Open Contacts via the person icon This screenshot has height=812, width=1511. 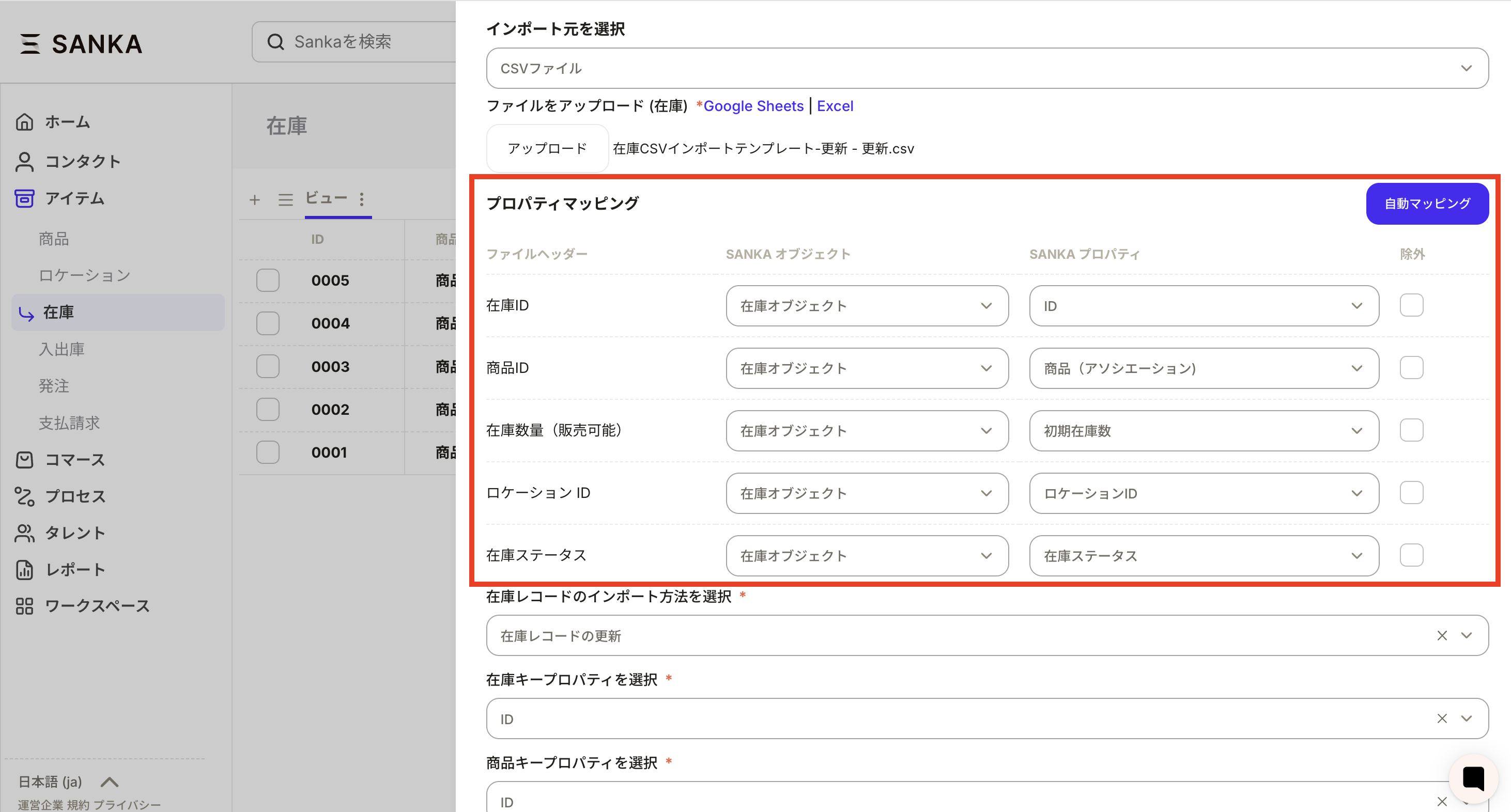click(24, 162)
